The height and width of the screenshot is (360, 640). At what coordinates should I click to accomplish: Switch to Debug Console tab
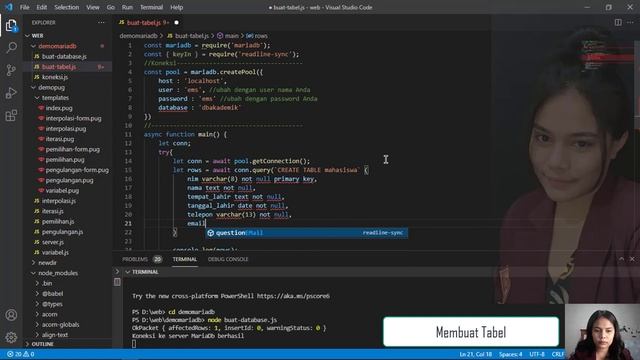pos(228,259)
